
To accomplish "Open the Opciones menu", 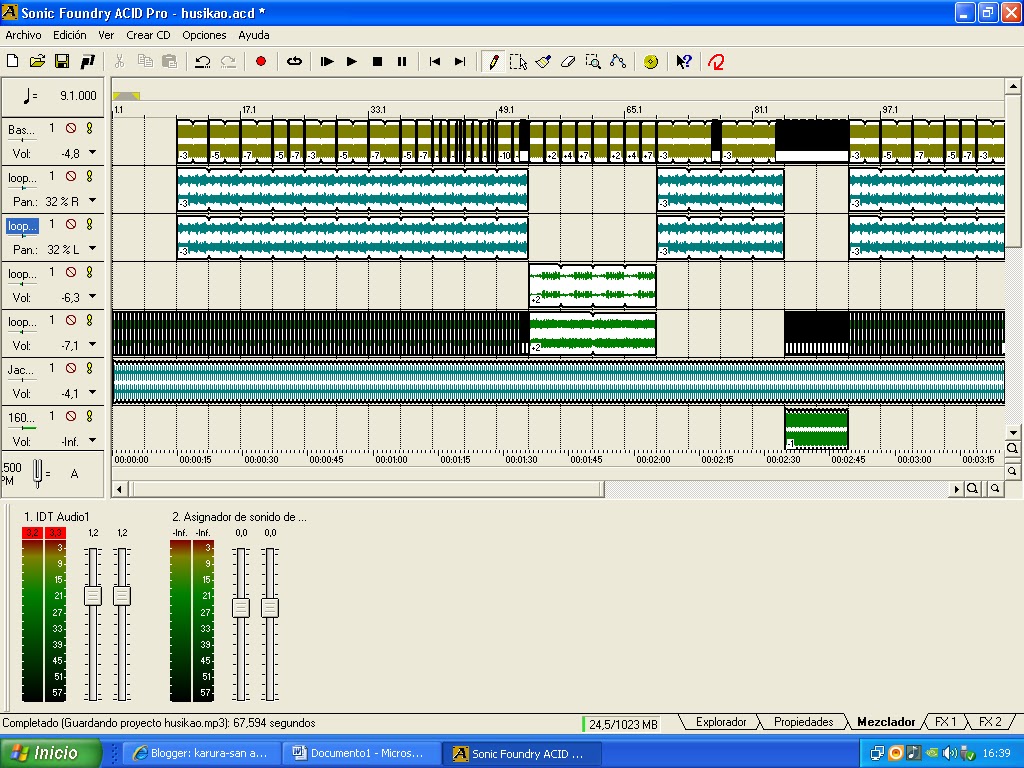I will [204, 35].
